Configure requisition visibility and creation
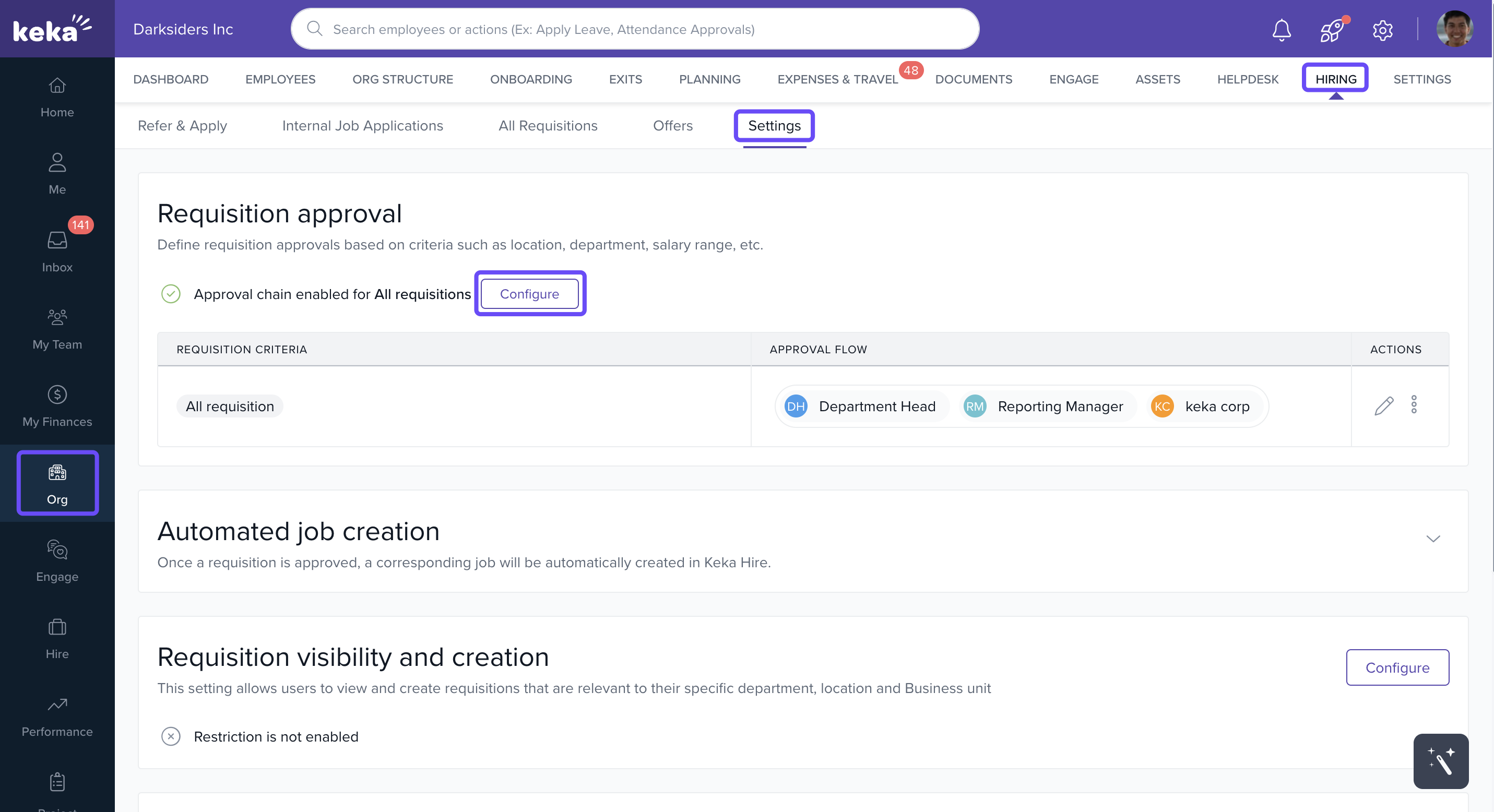Screen dimensions: 1494x812 1396,667
